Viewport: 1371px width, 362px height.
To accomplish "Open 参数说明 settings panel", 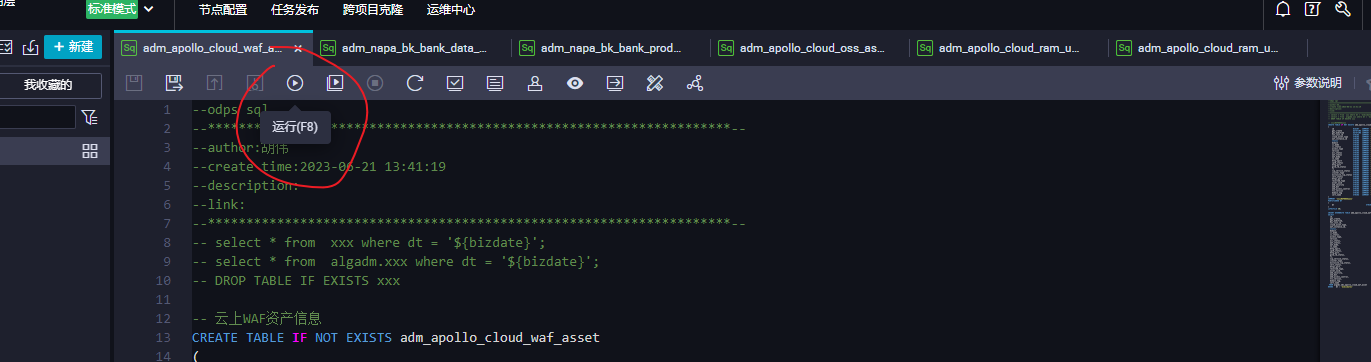I will pyautogui.click(x=1307, y=83).
